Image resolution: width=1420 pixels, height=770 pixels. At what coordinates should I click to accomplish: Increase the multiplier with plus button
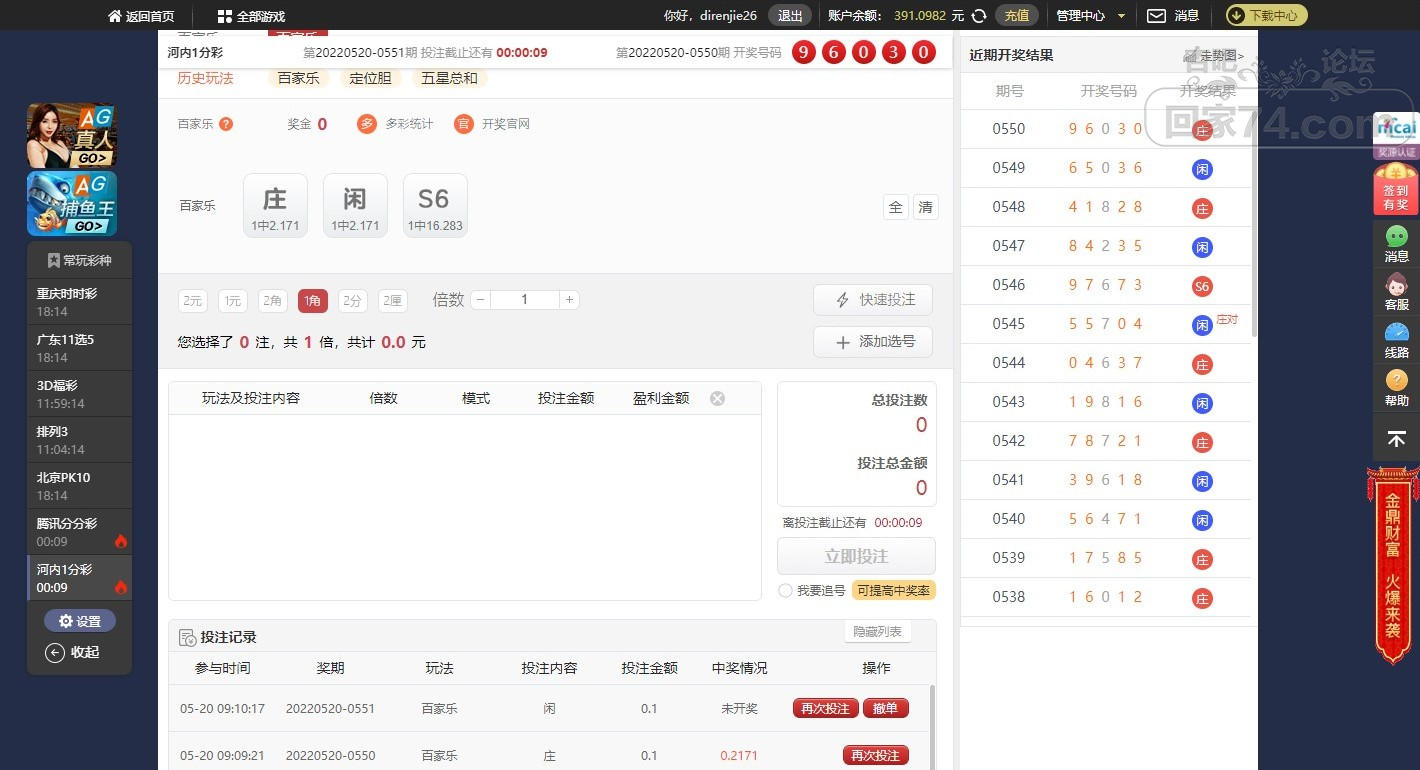(x=569, y=300)
